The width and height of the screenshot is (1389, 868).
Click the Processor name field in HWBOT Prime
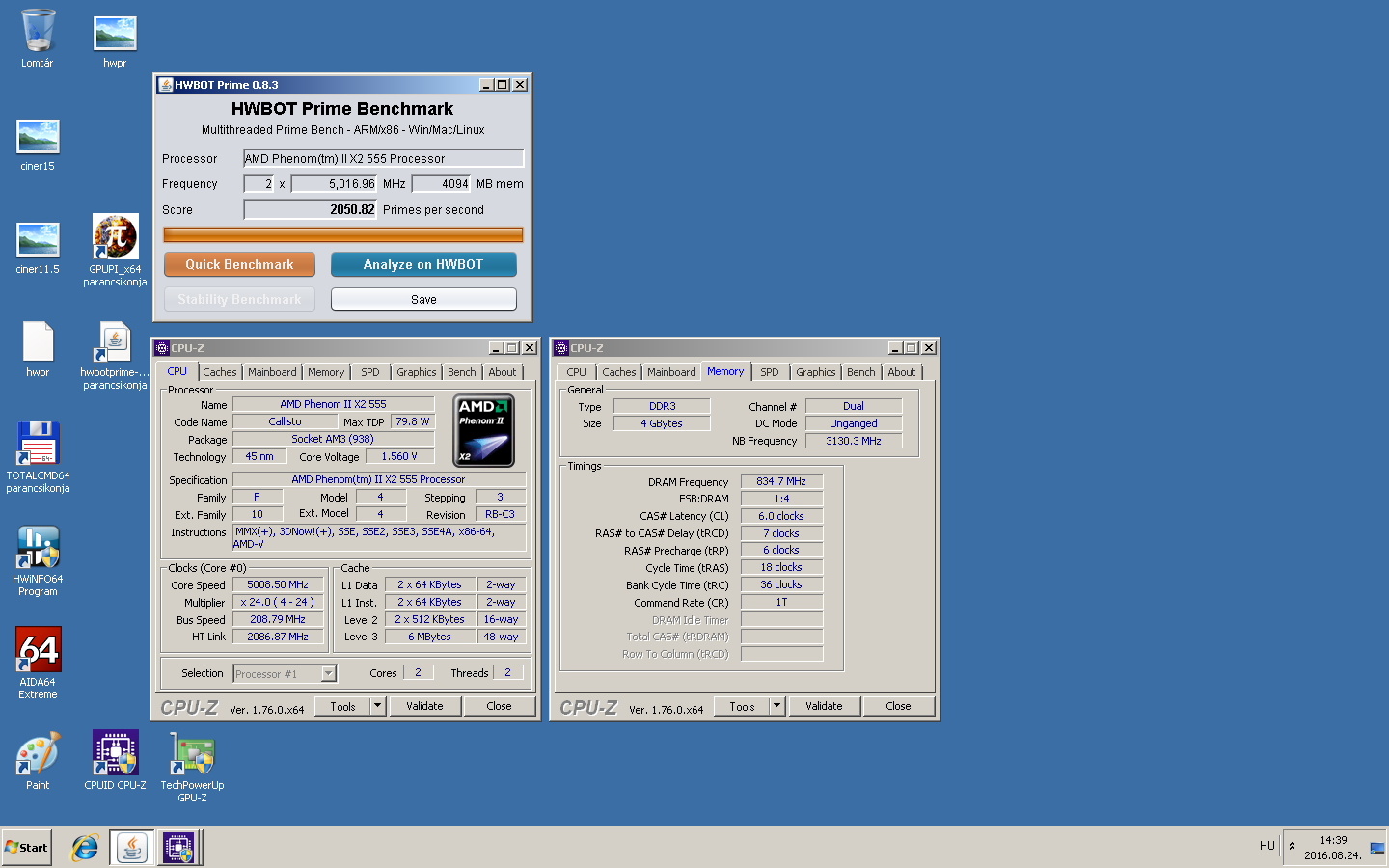[383, 158]
